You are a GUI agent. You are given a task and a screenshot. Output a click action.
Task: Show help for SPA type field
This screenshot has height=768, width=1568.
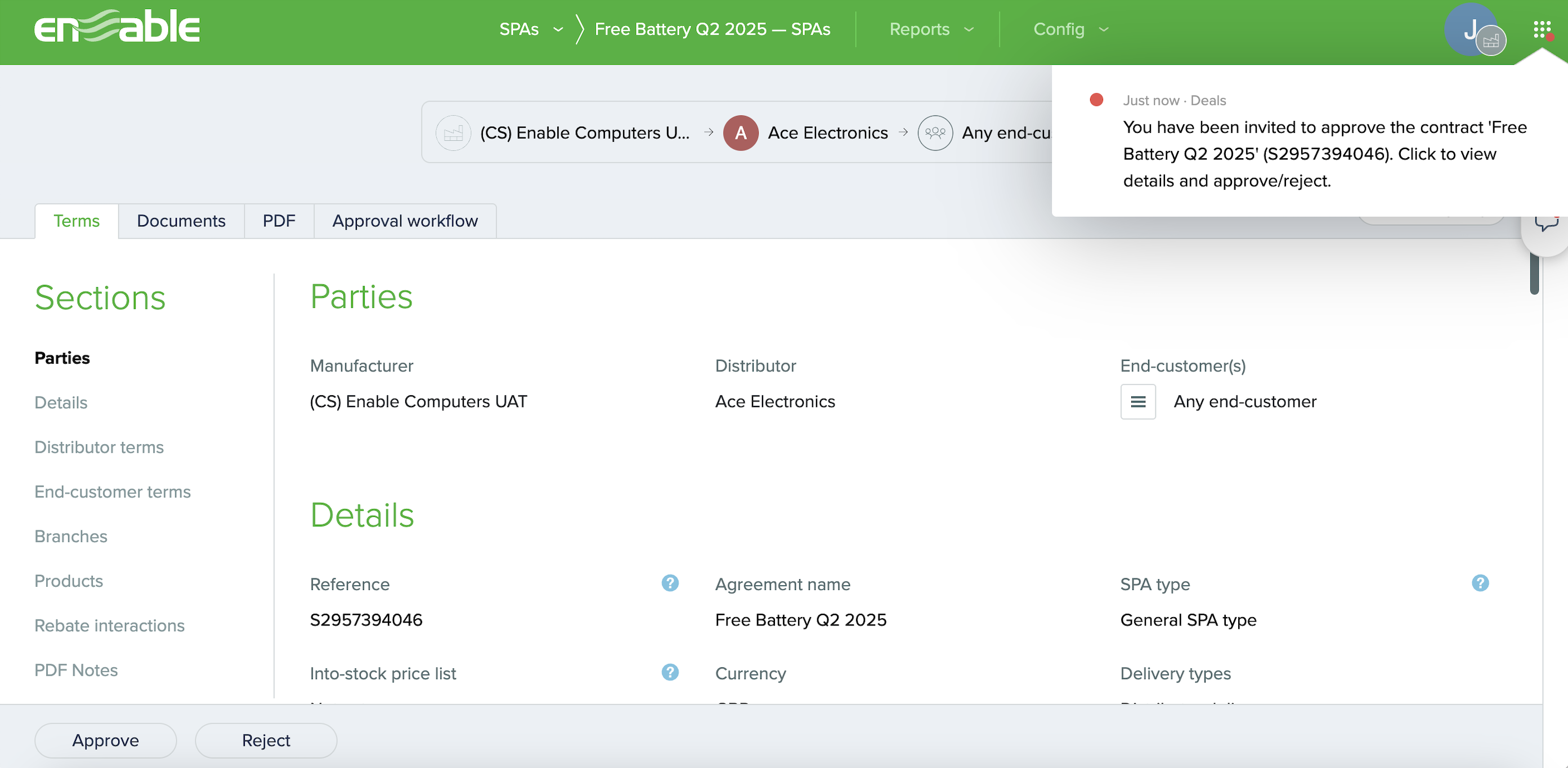pos(1480,583)
